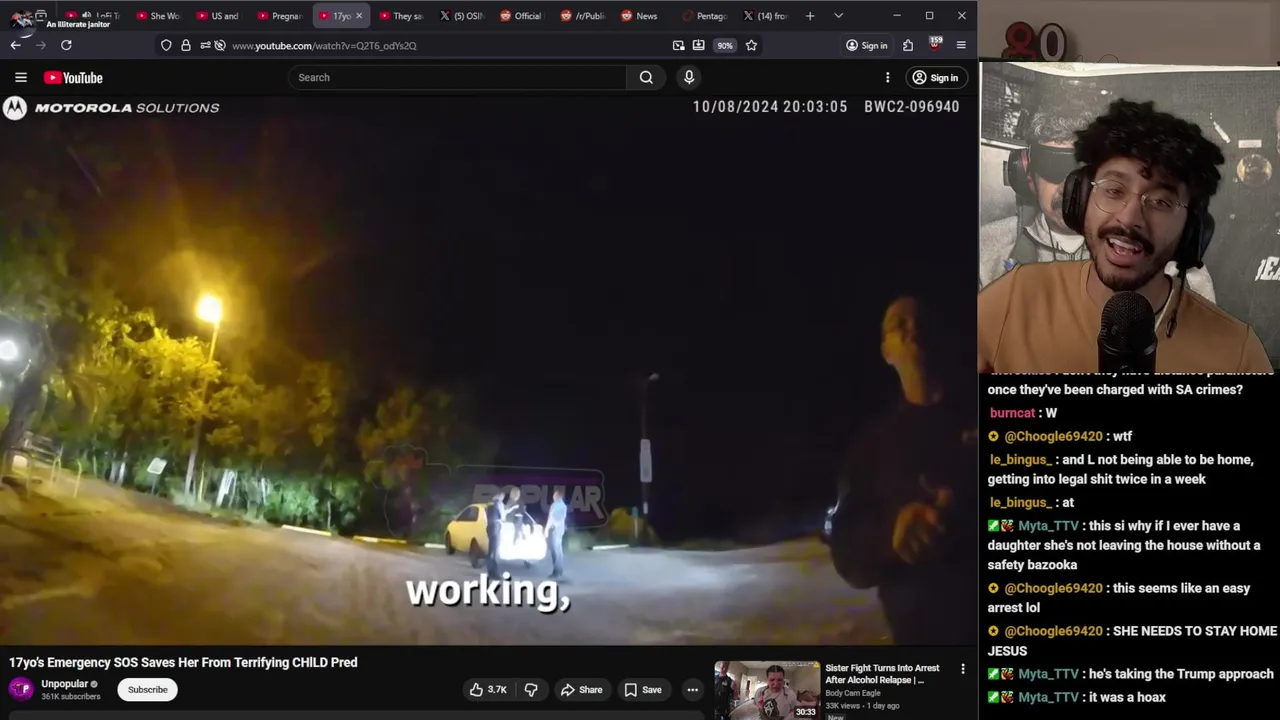This screenshot has height=720, width=1280.
Task: Open site permissions icon in address bar
Action: [x=205, y=45]
